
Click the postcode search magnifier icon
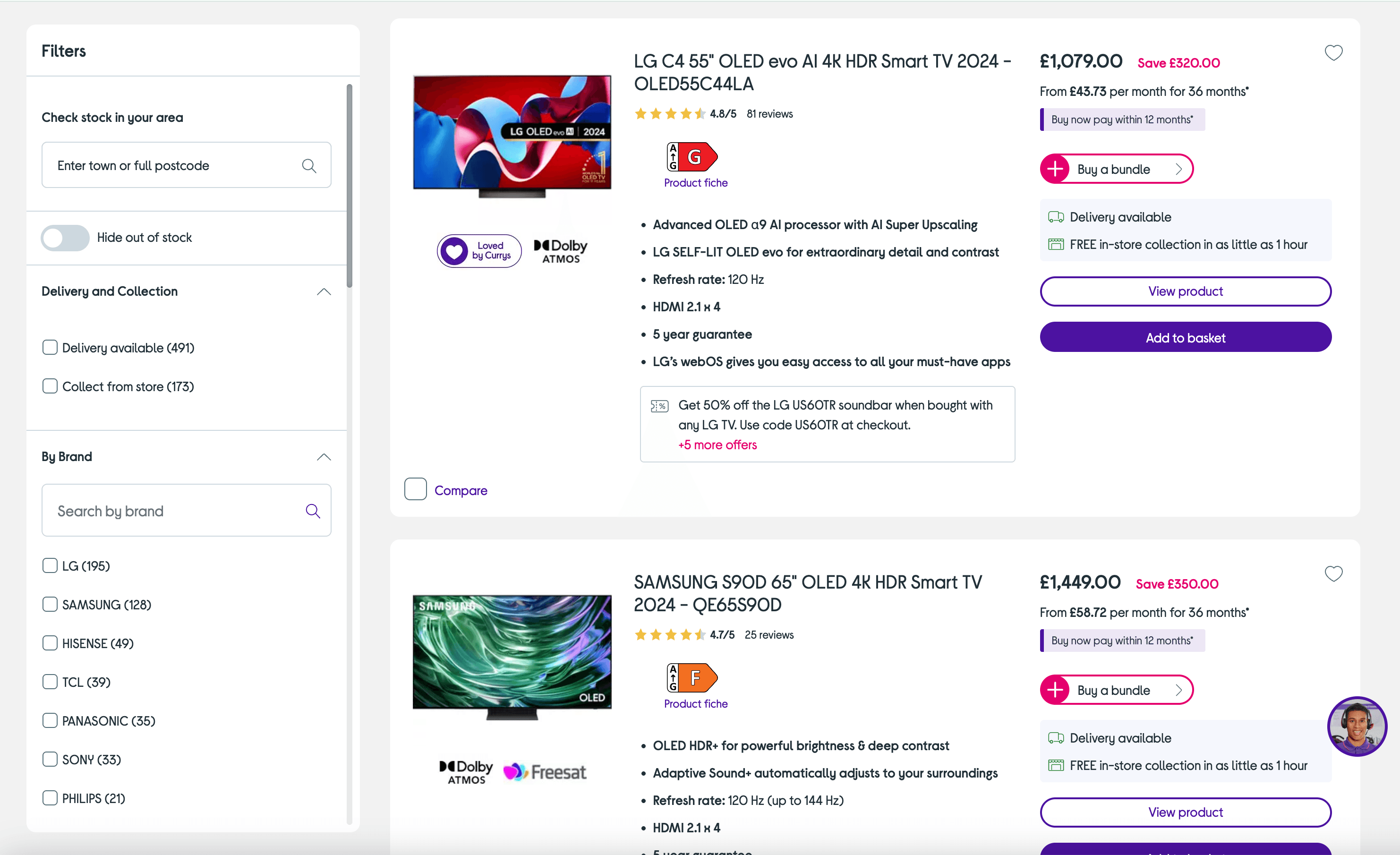(309, 165)
